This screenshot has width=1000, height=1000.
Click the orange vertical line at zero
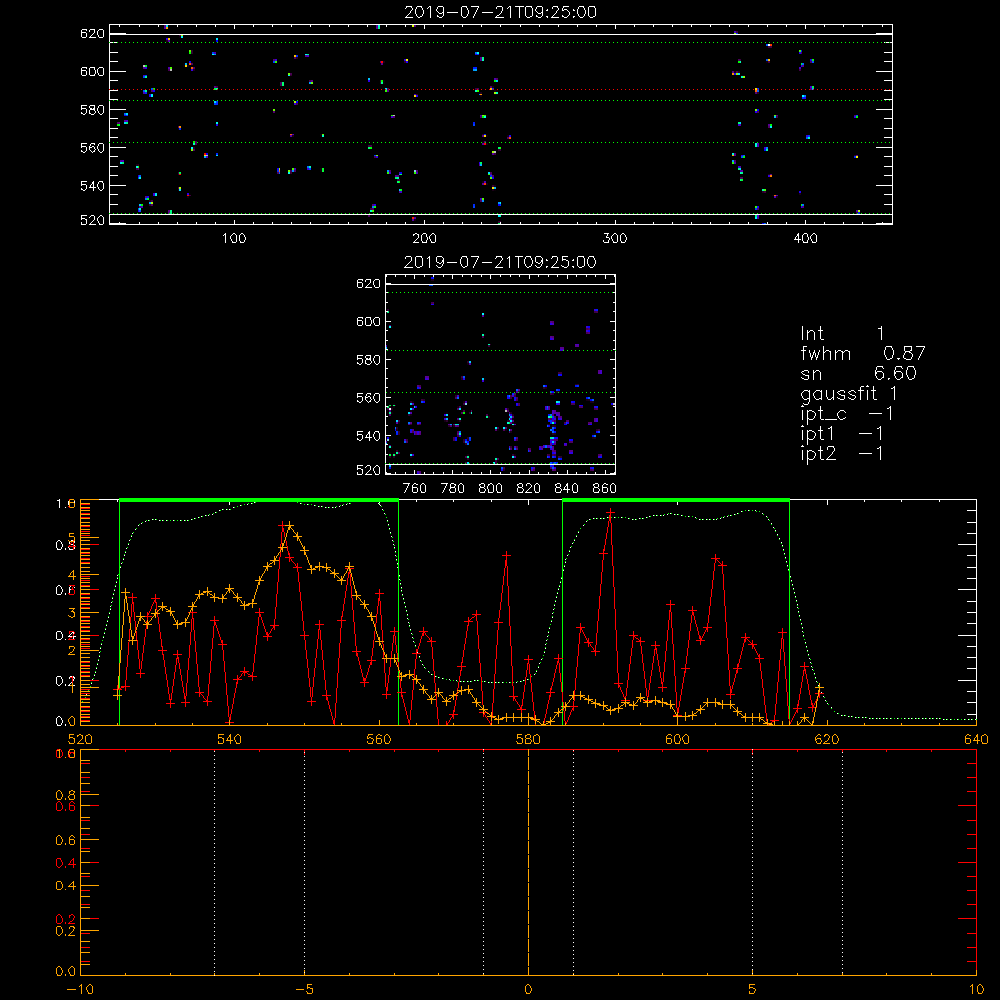pyautogui.click(x=528, y=861)
